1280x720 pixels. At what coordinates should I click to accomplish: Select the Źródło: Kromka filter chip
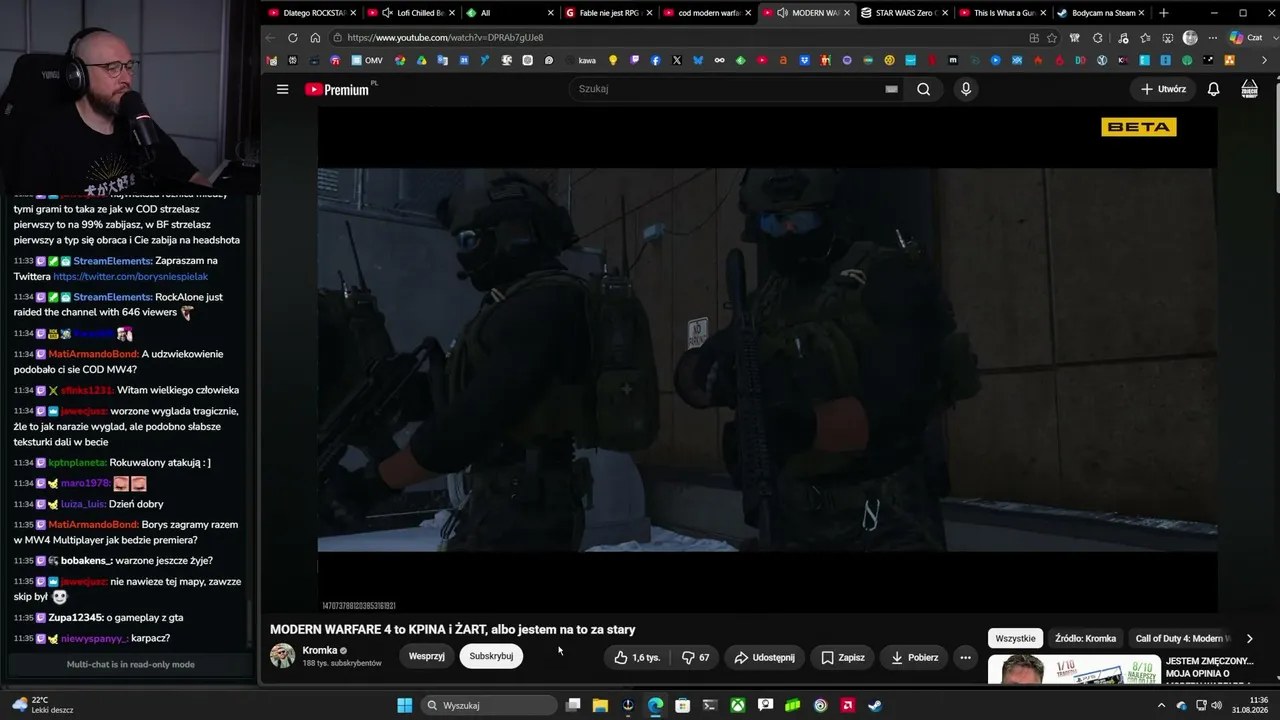[1085, 638]
